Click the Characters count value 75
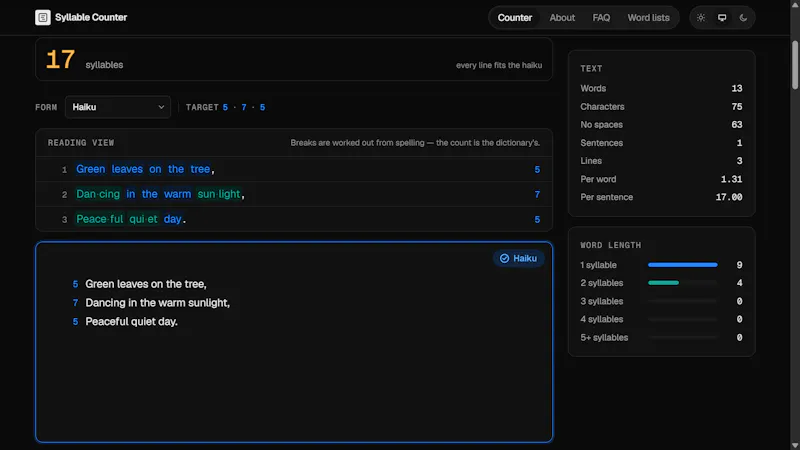The height and width of the screenshot is (450, 800). click(x=737, y=107)
